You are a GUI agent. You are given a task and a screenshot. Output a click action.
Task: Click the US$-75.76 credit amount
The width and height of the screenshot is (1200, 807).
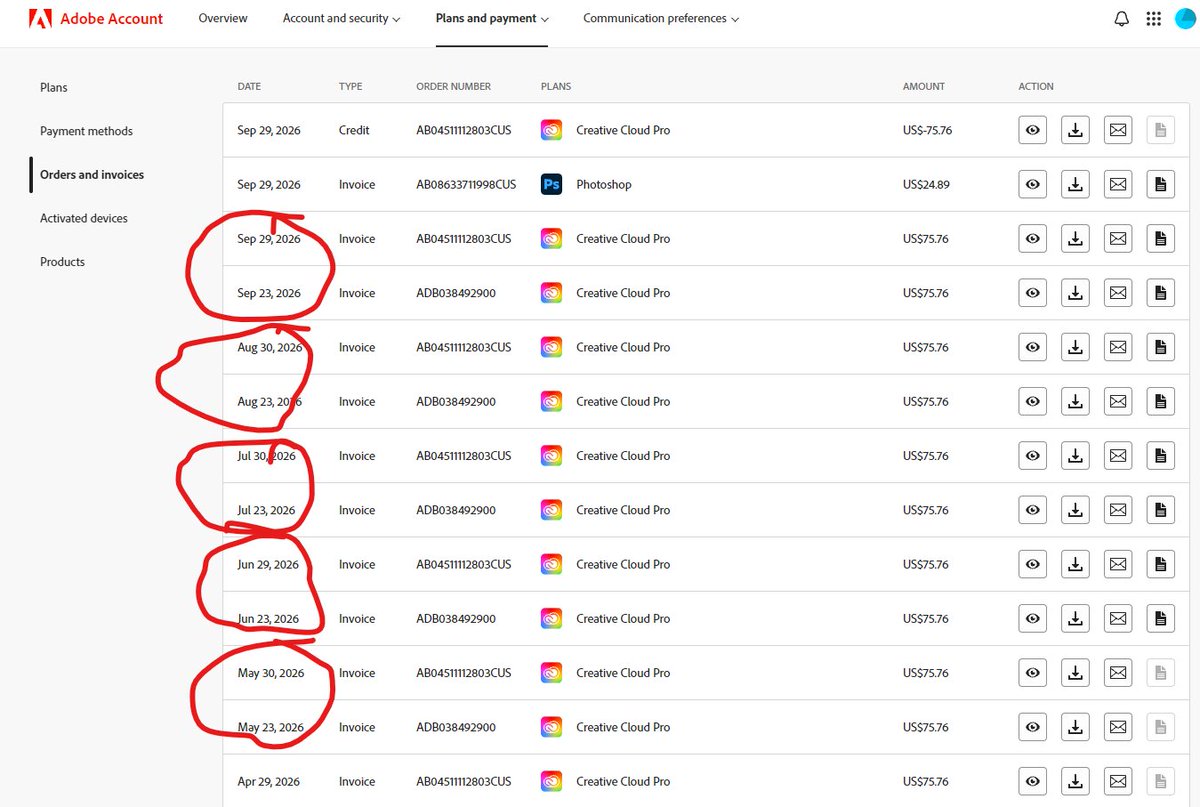[x=927, y=130]
